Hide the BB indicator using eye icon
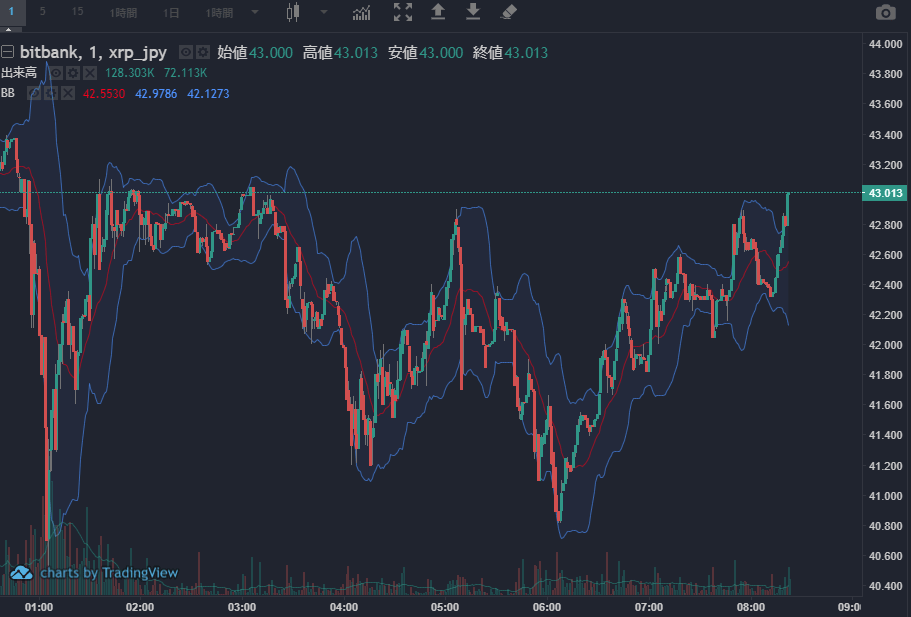 tap(34, 93)
